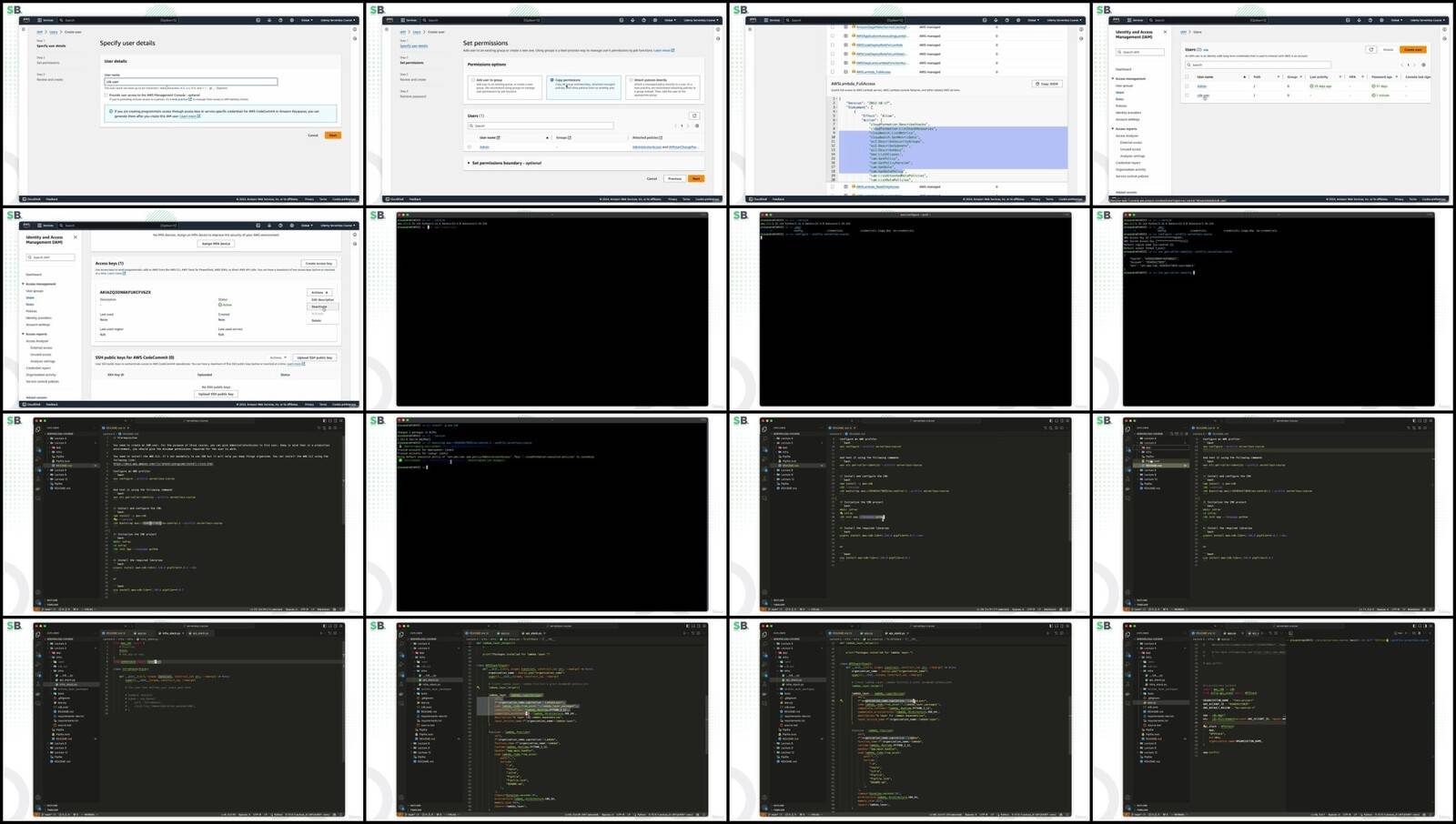
Task: Open the Services grid icon in policy JSON frame
Action: 766,20
